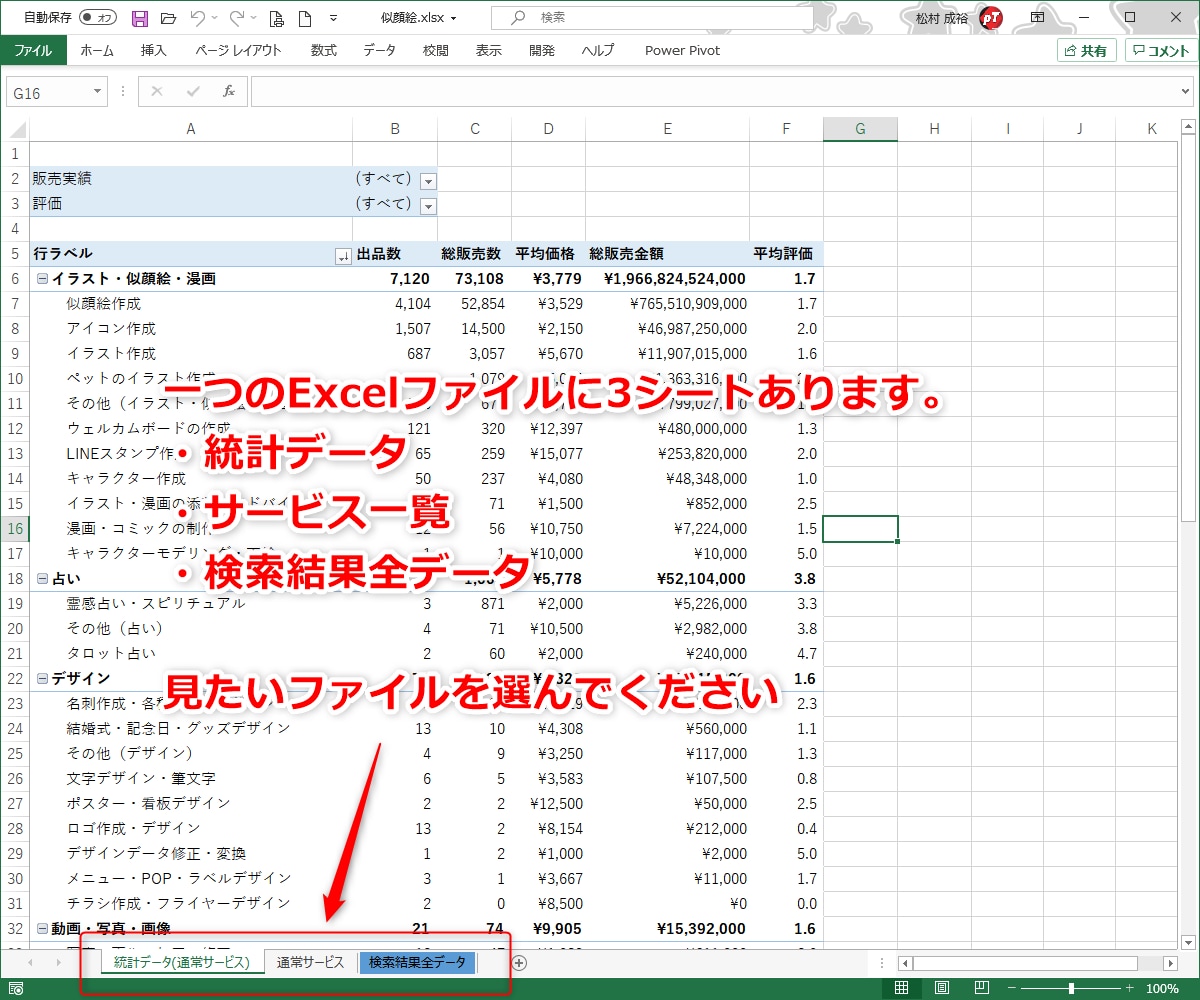
Task: Click the horizontal scrollbar track
Action: tap(1040, 963)
